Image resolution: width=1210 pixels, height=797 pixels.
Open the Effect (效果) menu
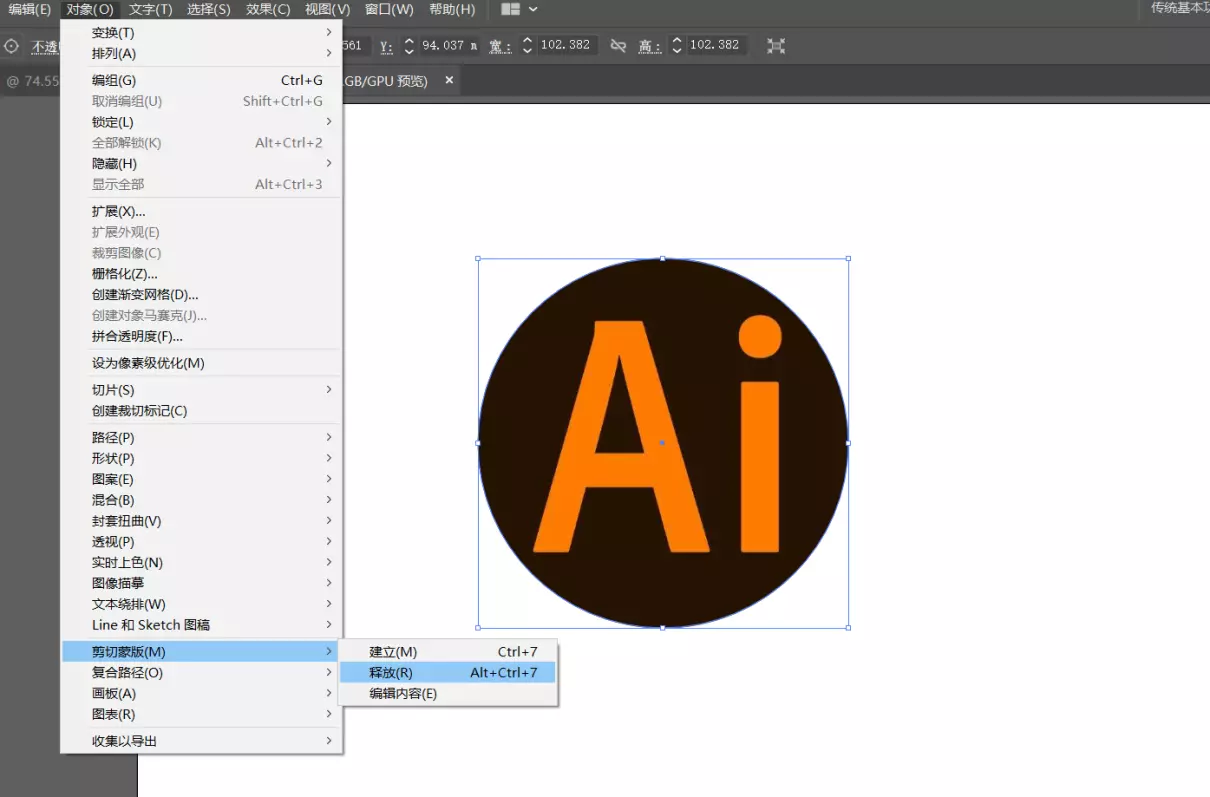click(268, 9)
